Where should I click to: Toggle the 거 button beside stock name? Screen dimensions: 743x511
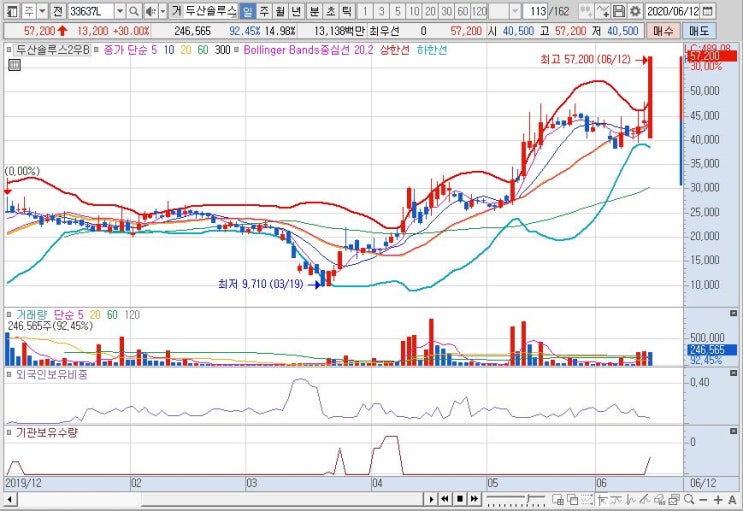176,10
